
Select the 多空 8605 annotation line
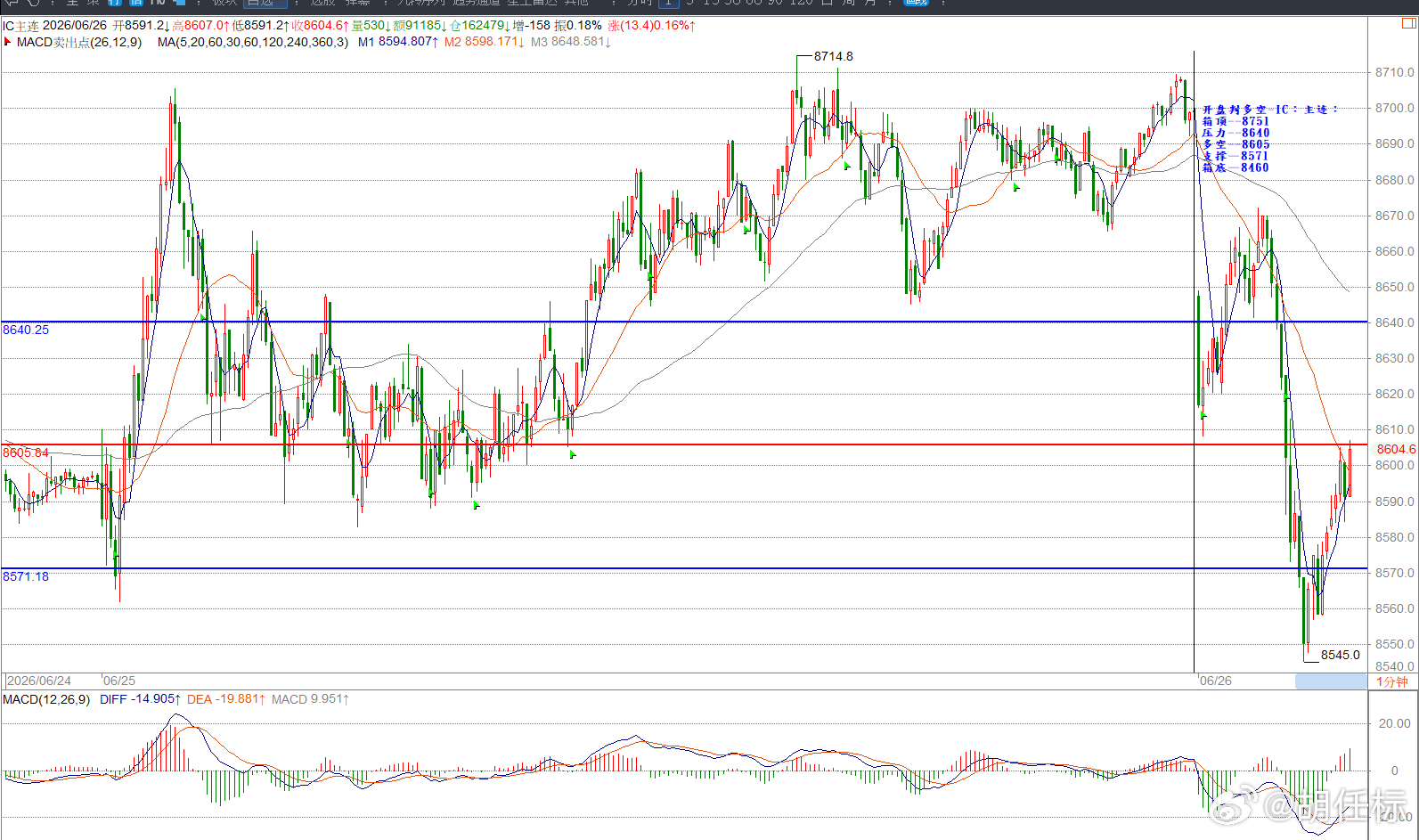pos(1236,144)
